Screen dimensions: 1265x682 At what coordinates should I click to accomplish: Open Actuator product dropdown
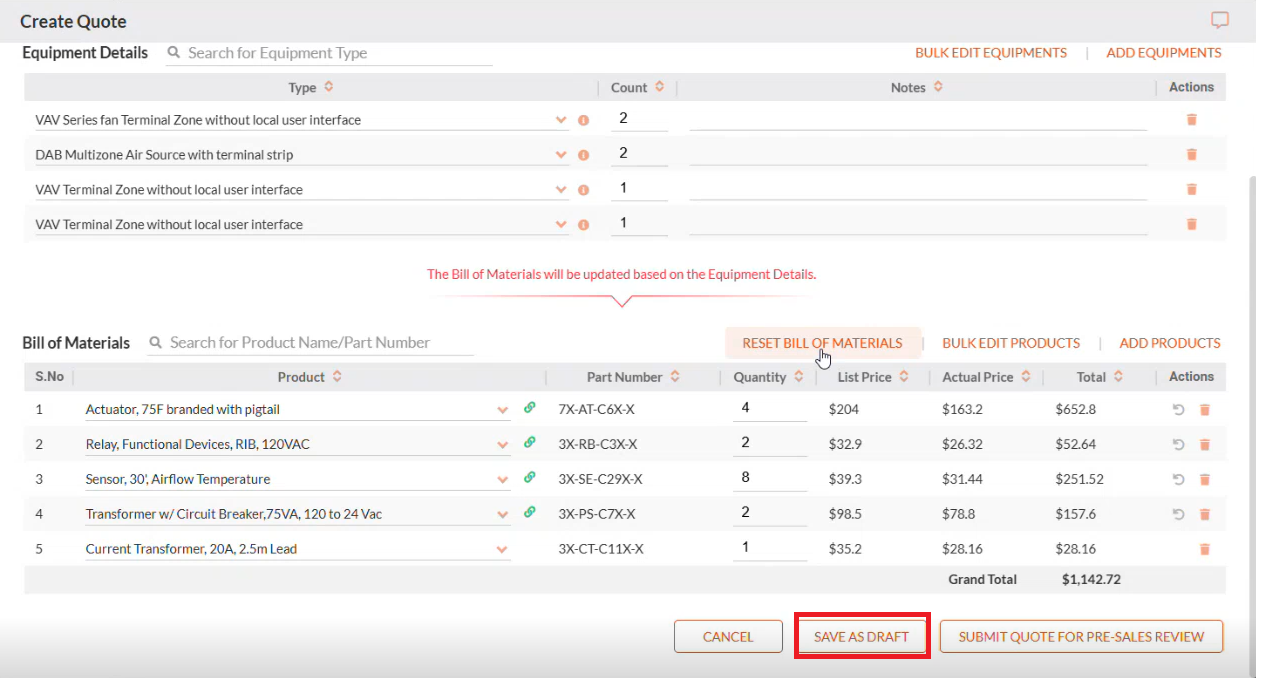point(503,410)
